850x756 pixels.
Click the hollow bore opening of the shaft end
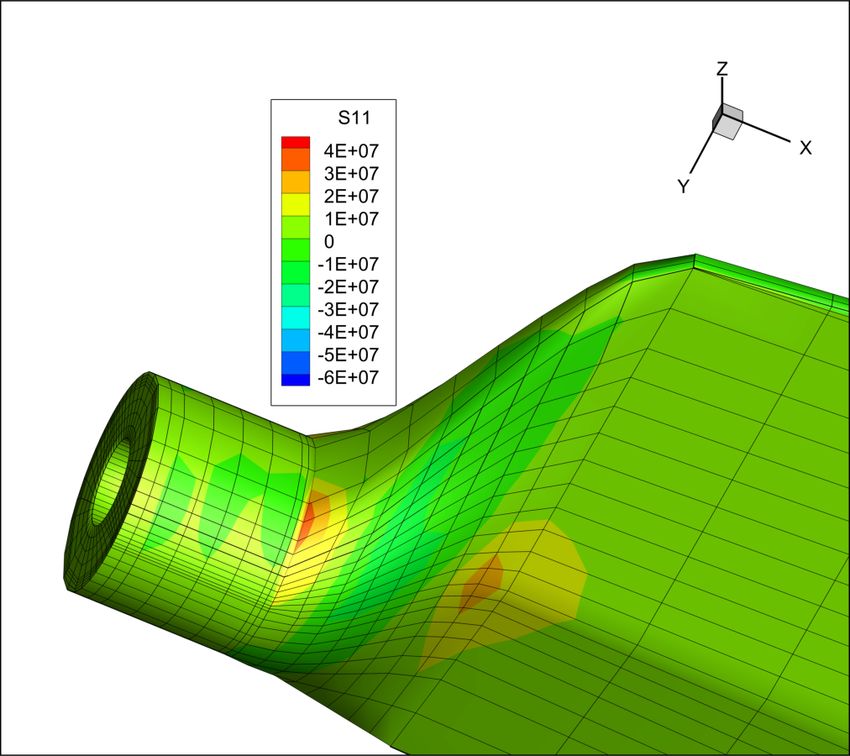coord(109,481)
